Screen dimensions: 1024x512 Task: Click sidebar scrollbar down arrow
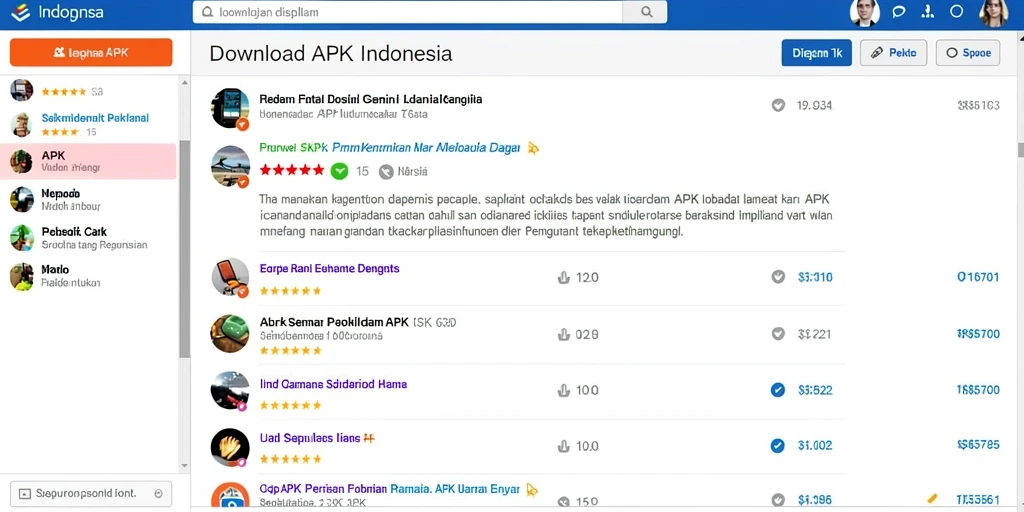pos(184,466)
